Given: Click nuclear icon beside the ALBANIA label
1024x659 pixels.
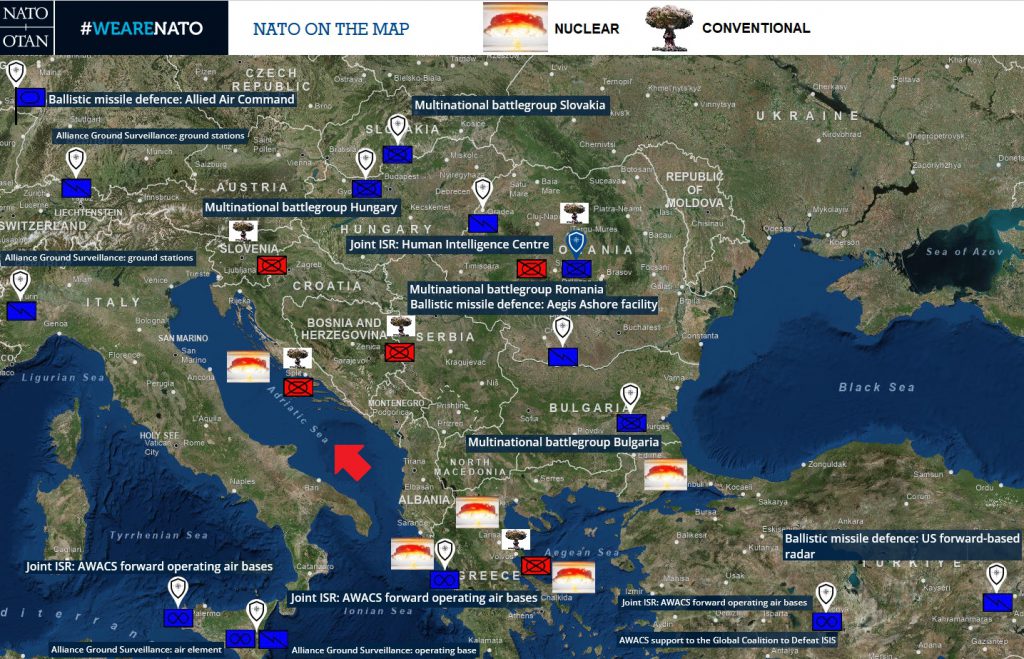Looking at the screenshot, I should click(477, 512).
